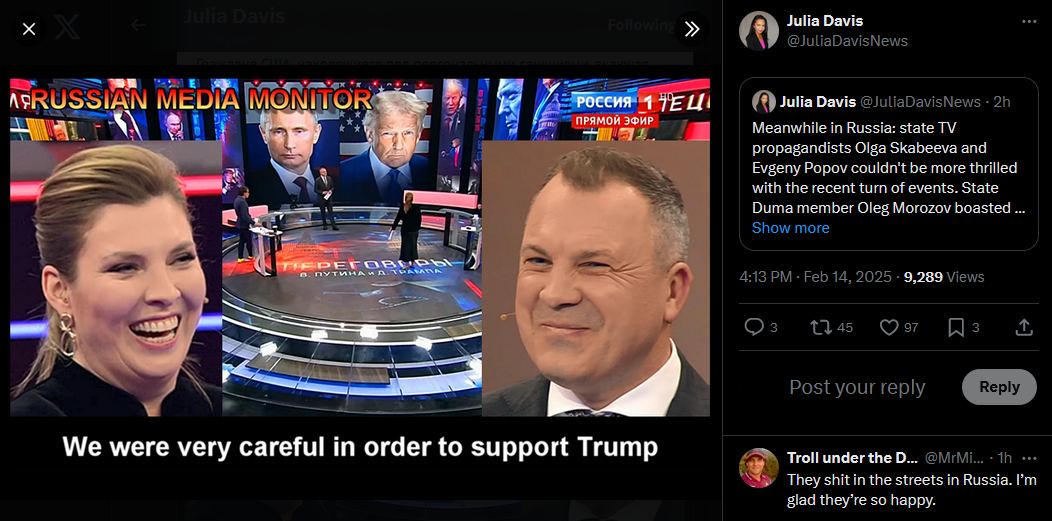Open the quoted post avatar of Julia Davis
1052x521 pixels.
764,102
